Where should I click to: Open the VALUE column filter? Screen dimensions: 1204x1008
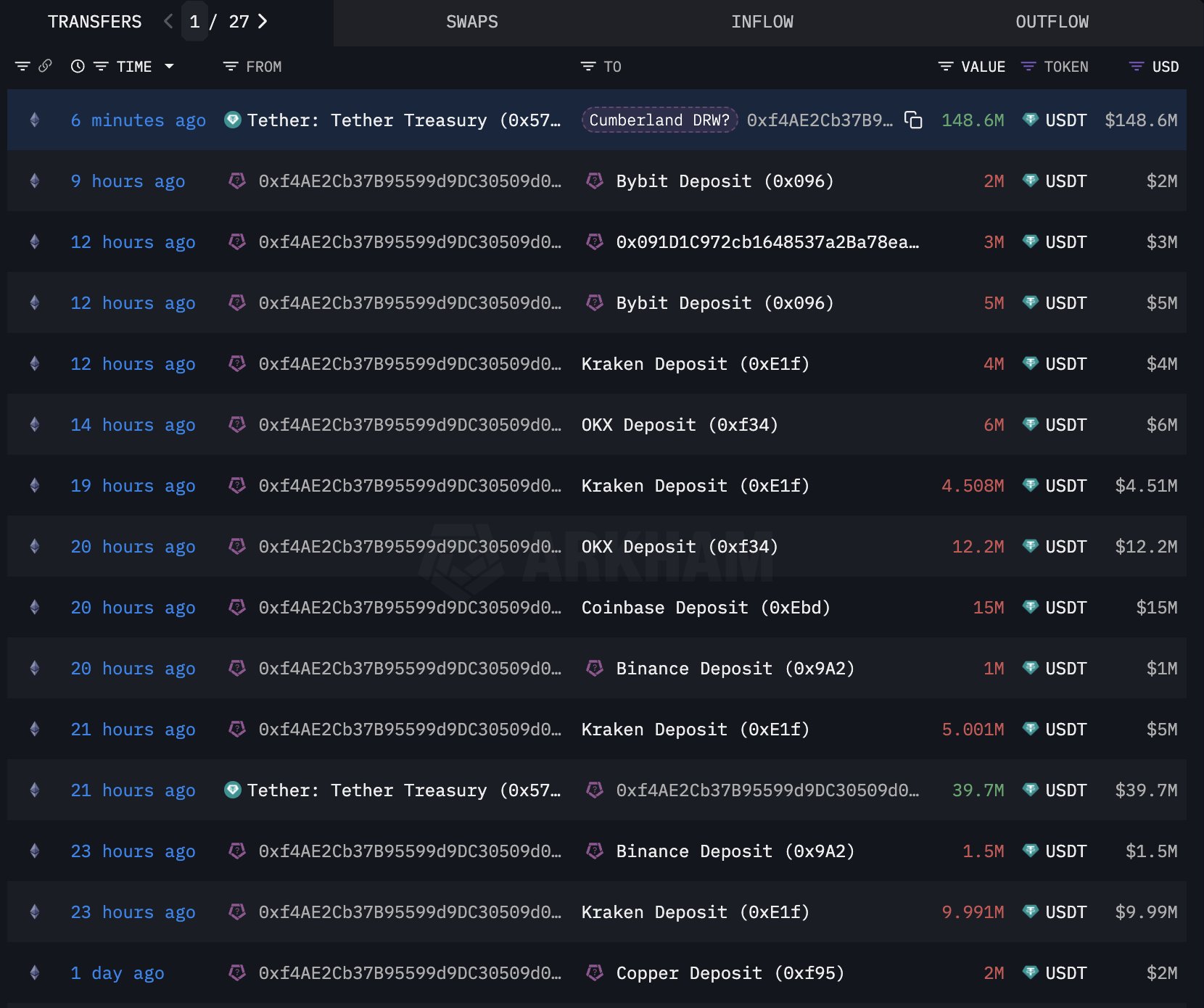[x=946, y=66]
